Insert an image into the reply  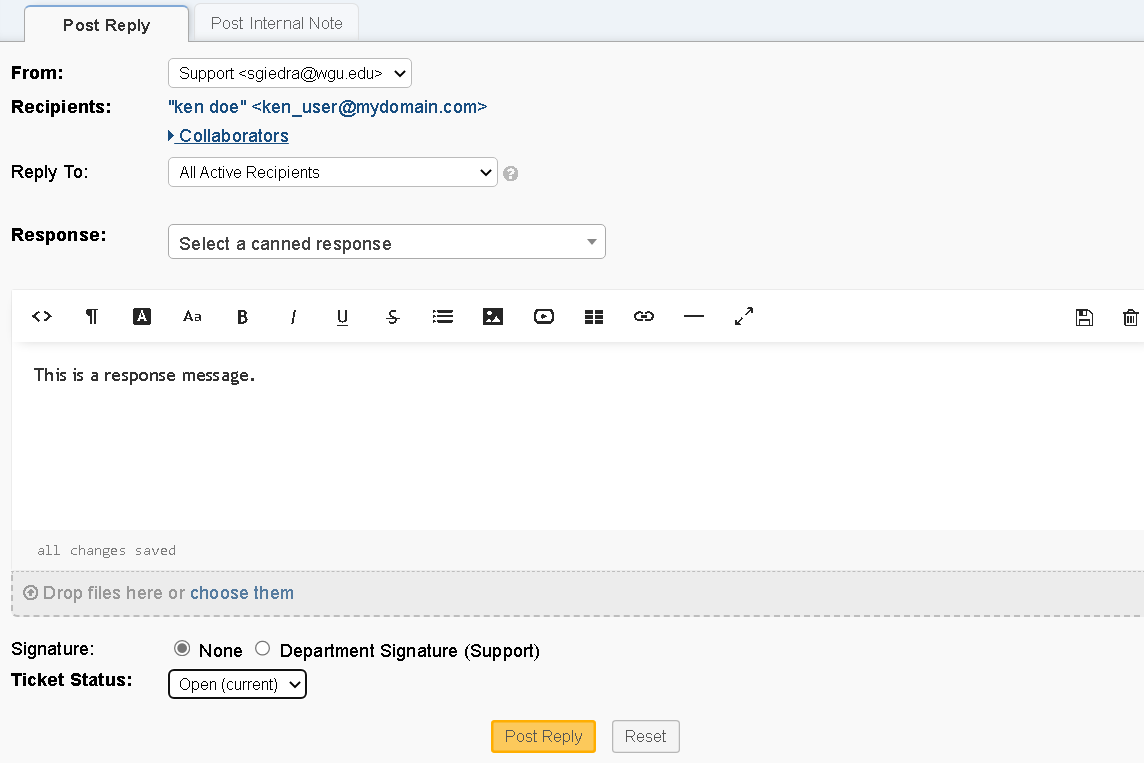(492, 316)
